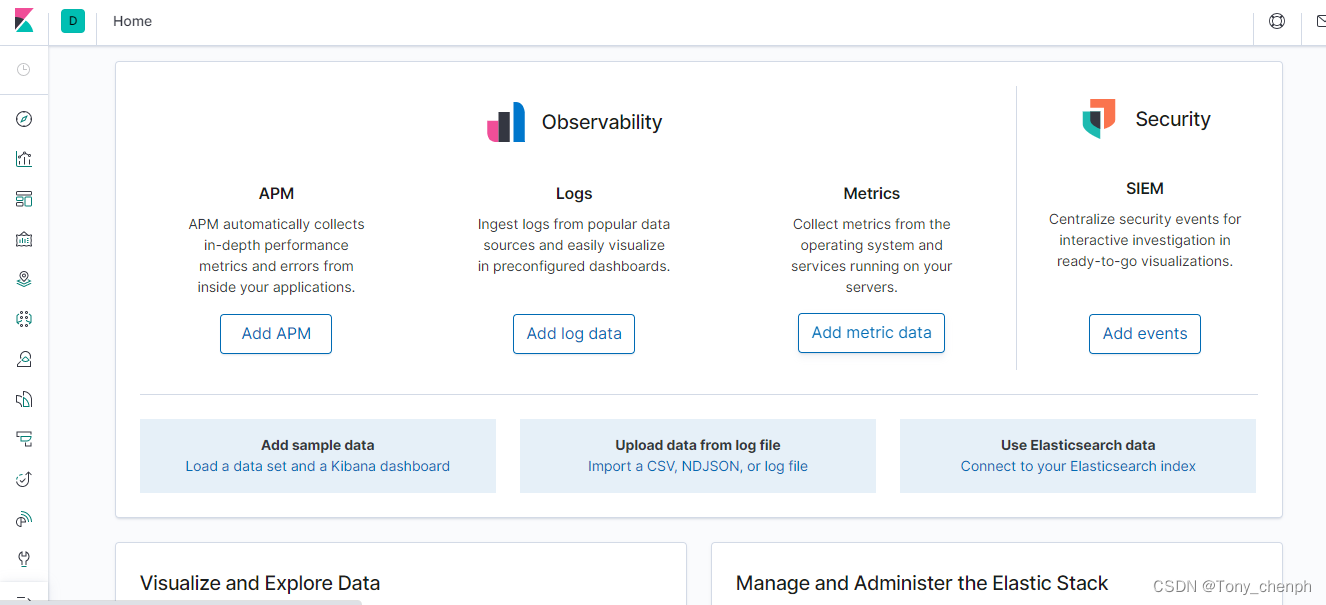Open SIEM from the sidebar
Viewport: 1326px width, 605px height.
click(24, 519)
